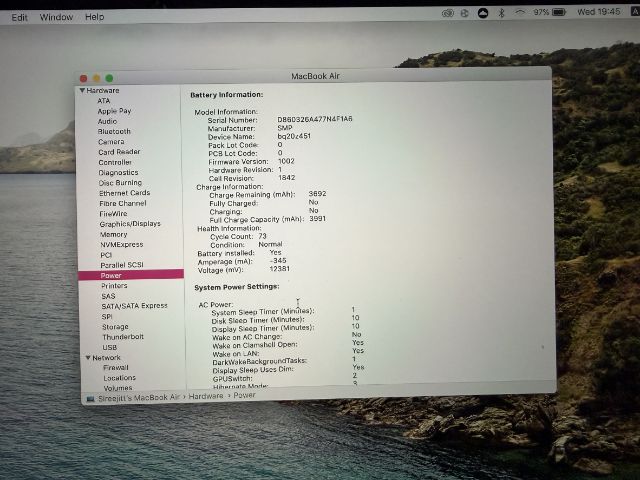Viewport: 640px width, 480px height.
Task: Select Ethernet Cards in the sidebar
Action: 124,193
